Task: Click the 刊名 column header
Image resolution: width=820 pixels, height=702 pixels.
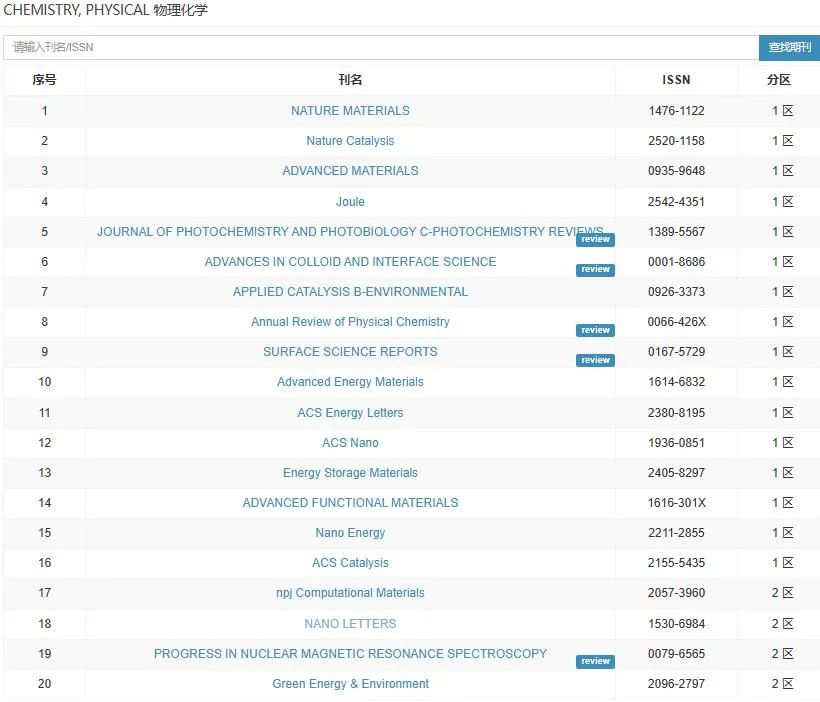Action: [350, 80]
